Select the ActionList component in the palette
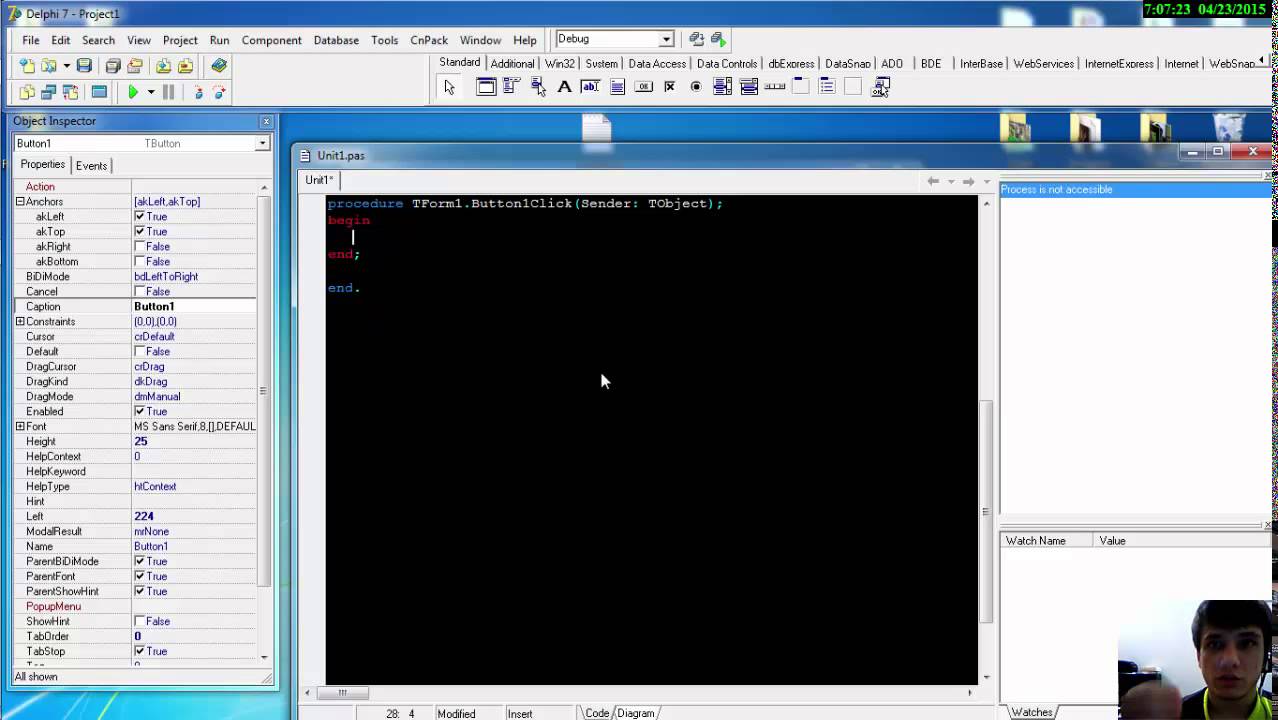Viewport: 1278px width, 720px height. pyautogui.click(x=880, y=87)
